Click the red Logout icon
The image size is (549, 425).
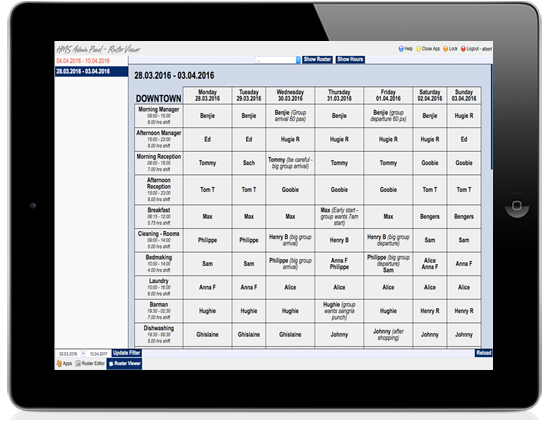point(463,49)
